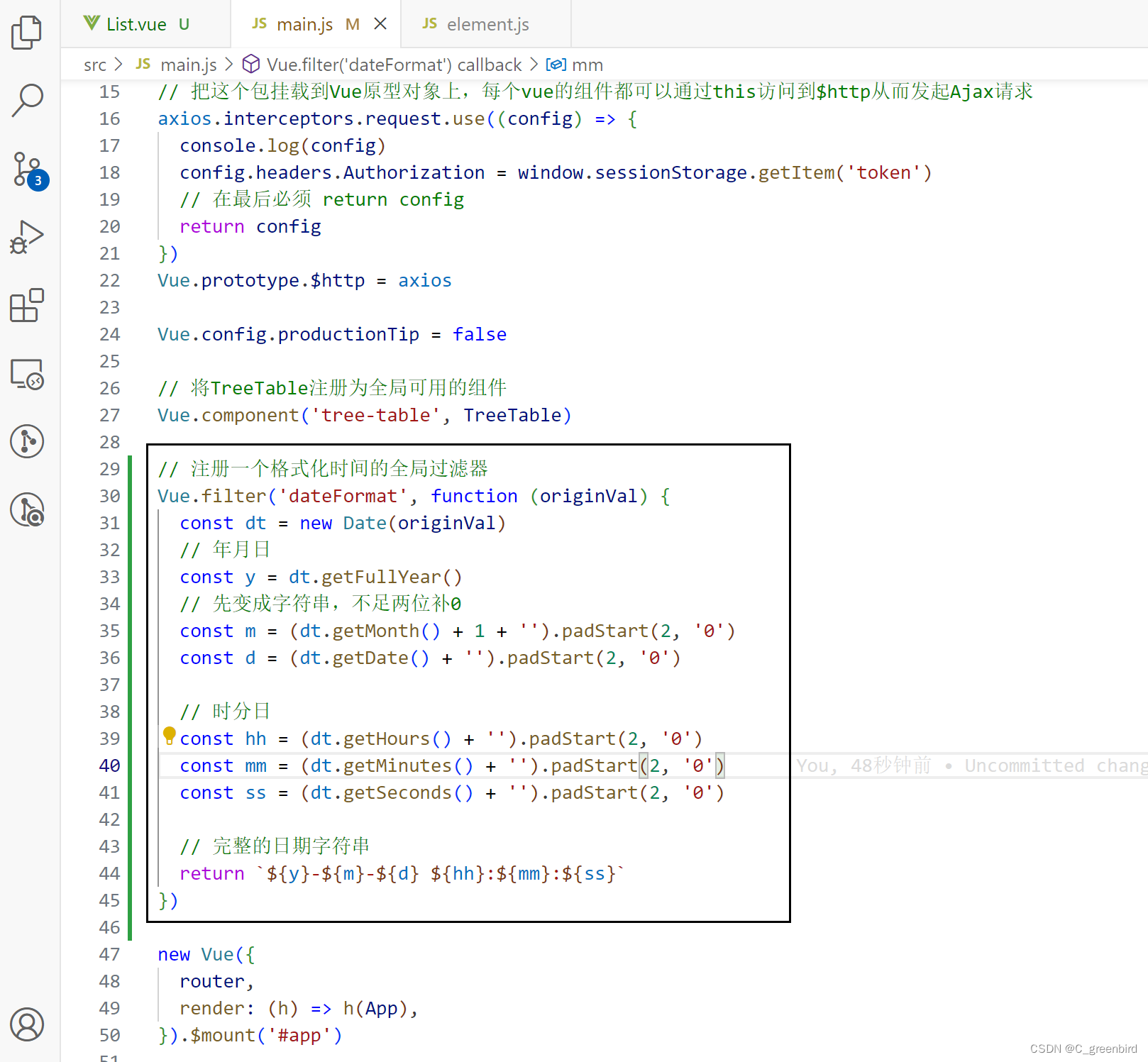Click getSeconds on line 41
This screenshot has width=1148, height=1062.
pos(397,792)
